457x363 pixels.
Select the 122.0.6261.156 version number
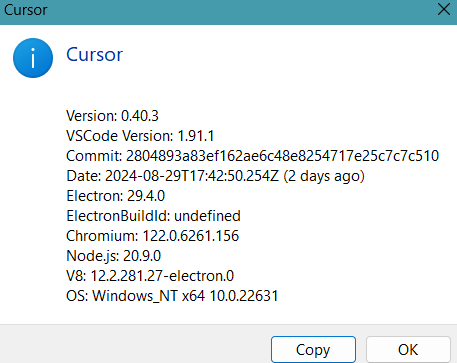[191, 236]
